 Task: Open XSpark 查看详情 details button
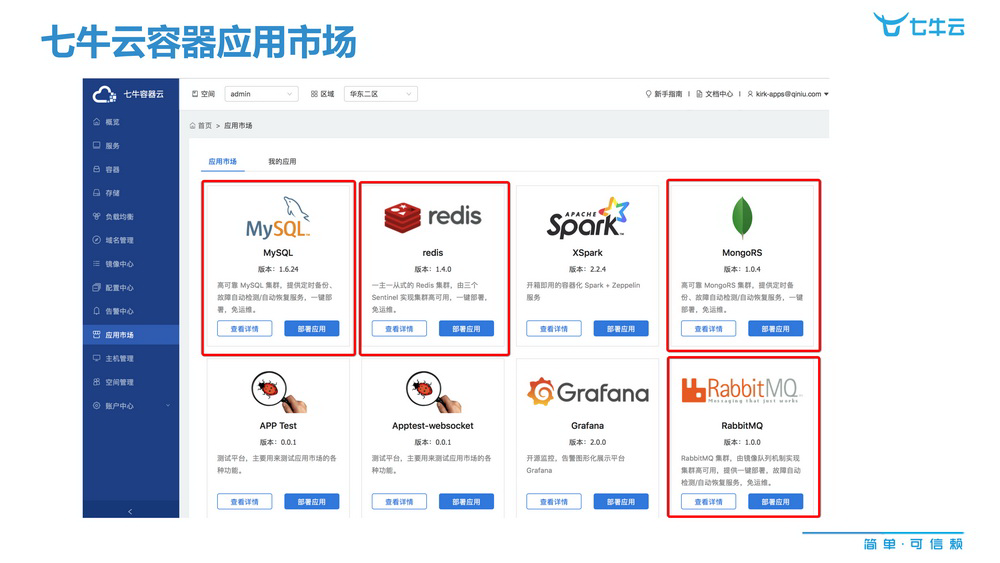(554, 328)
